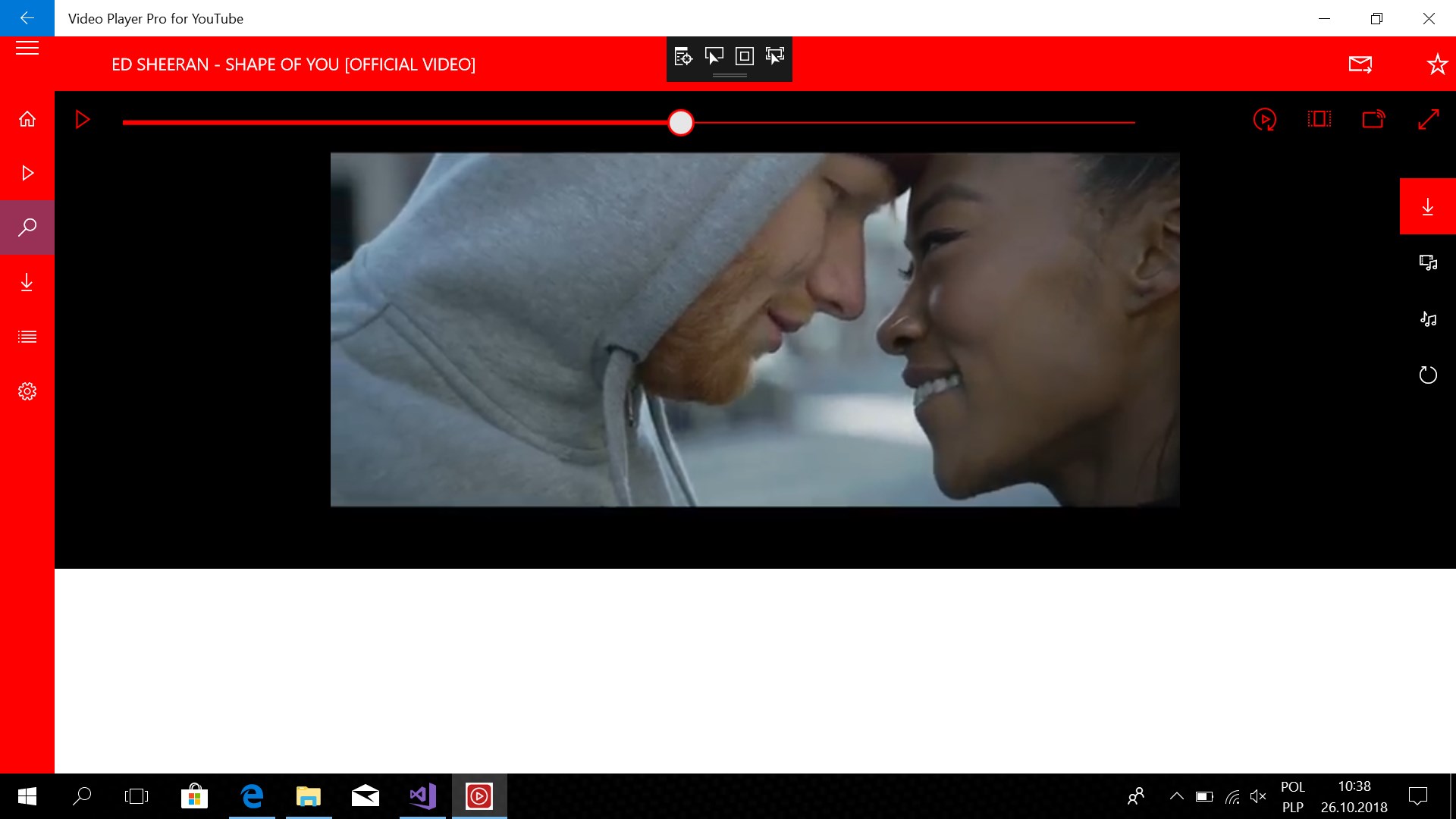Open the hamburger menu in sidebar
The width and height of the screenshot is (1456, 819).
(27, 49)
